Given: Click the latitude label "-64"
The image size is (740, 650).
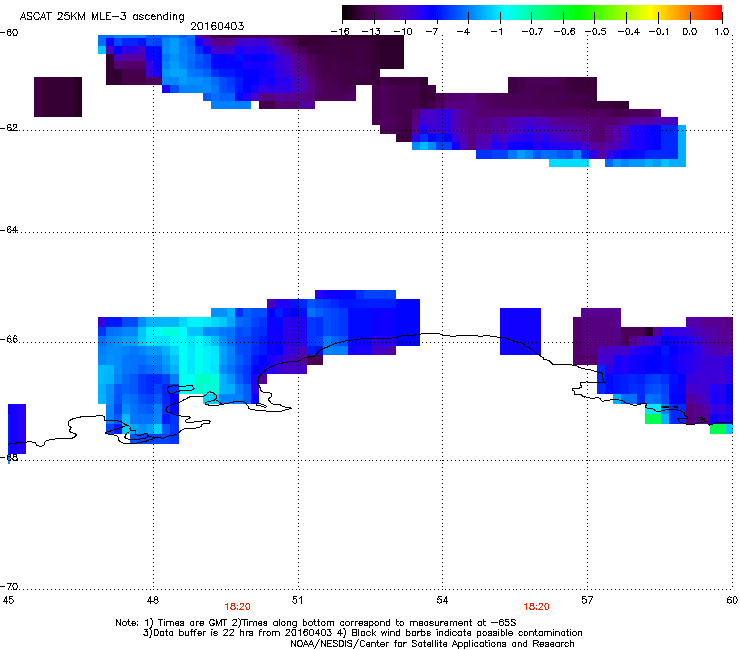Looking at the screenshot, I should [9, 230].
